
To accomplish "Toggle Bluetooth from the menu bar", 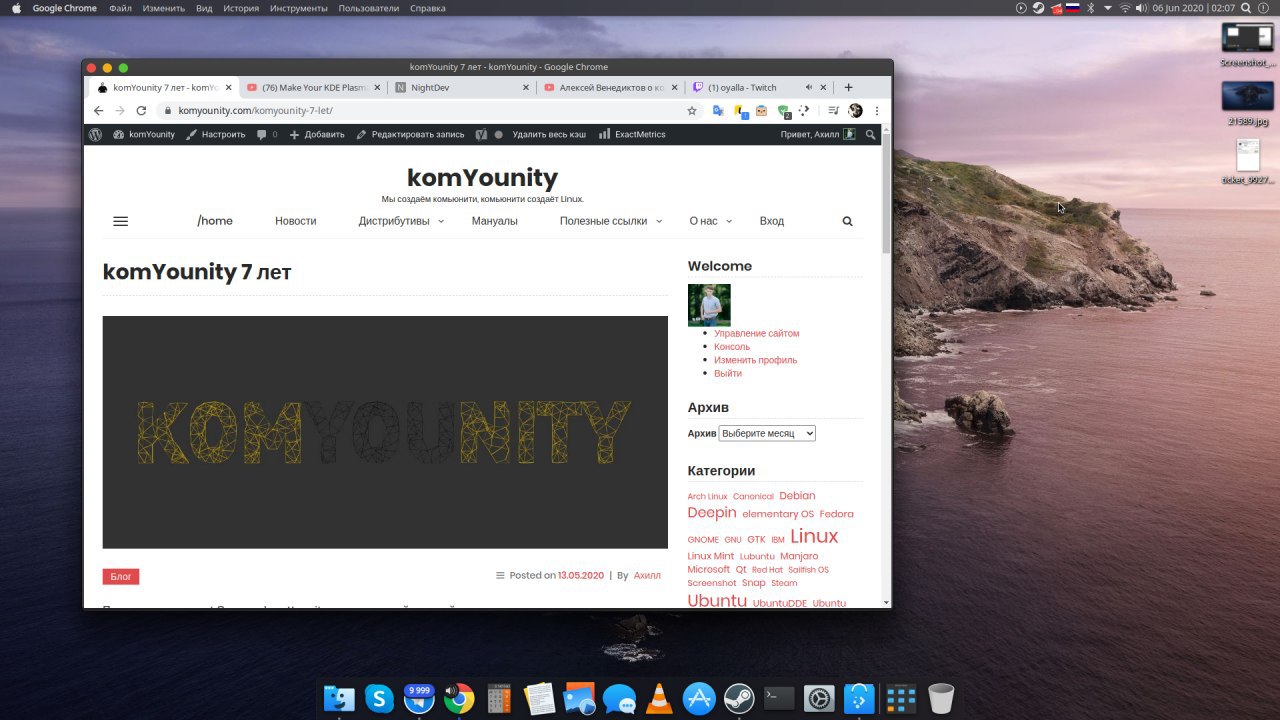I will point(1091,8).
